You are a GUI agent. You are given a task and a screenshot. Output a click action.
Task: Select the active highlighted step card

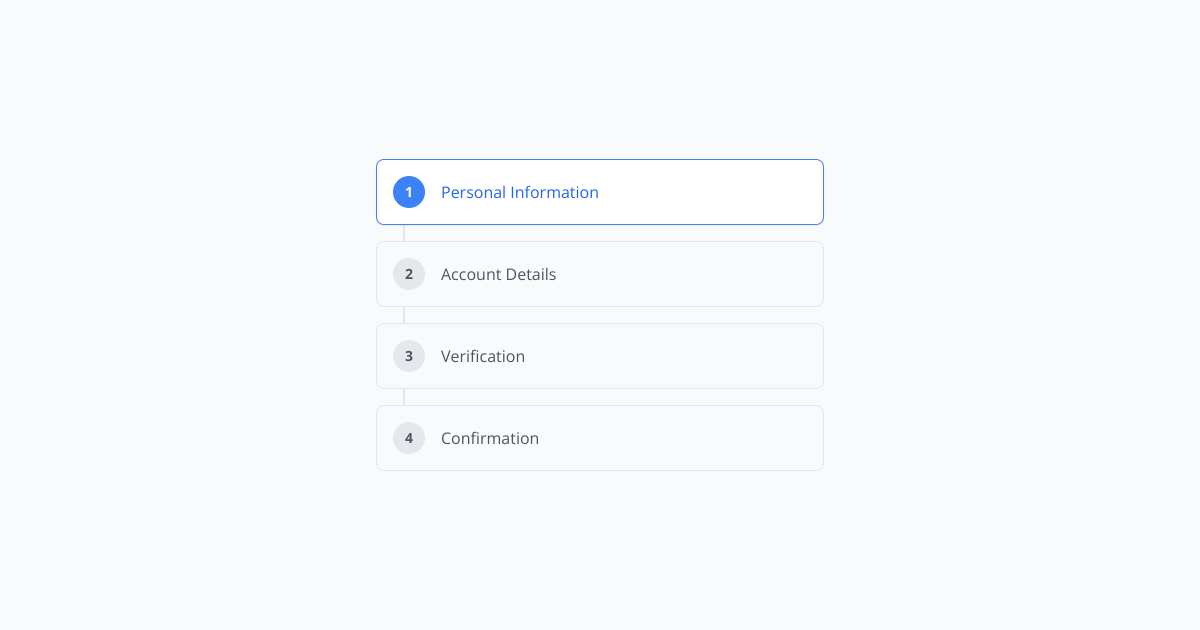click(x=600, y=192)
